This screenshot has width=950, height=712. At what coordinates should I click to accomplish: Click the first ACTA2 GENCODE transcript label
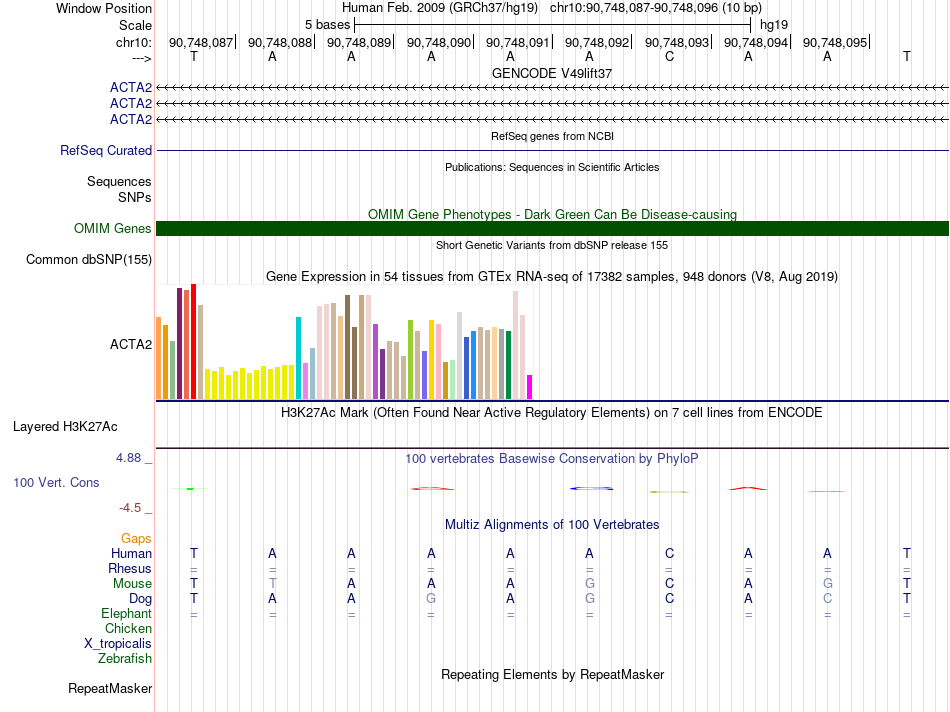(131, 87)
